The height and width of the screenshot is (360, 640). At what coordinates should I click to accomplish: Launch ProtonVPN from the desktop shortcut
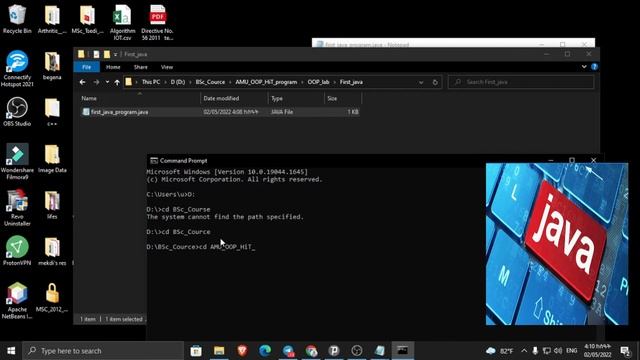tap(17, 251)
